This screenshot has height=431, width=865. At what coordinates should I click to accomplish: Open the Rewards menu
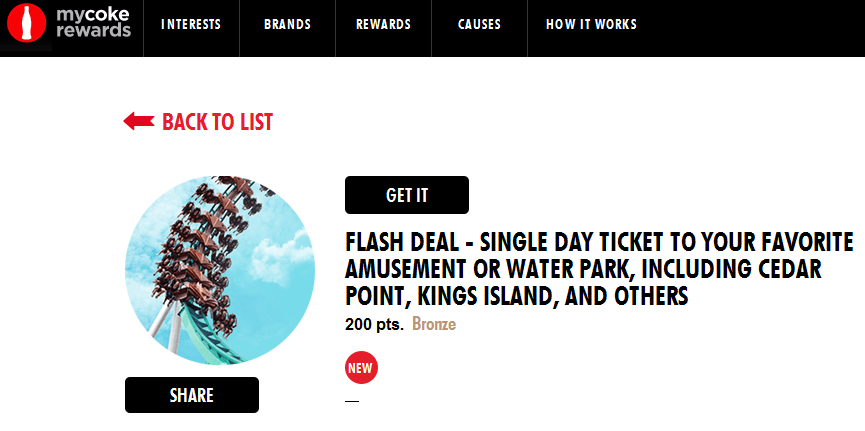pyautogui.click(x=383, y=25)
